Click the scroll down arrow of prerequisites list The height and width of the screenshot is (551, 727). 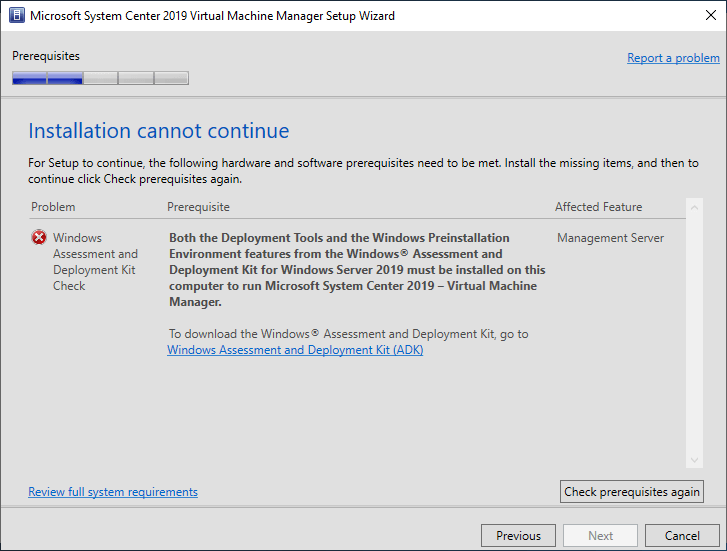point(694,460)
